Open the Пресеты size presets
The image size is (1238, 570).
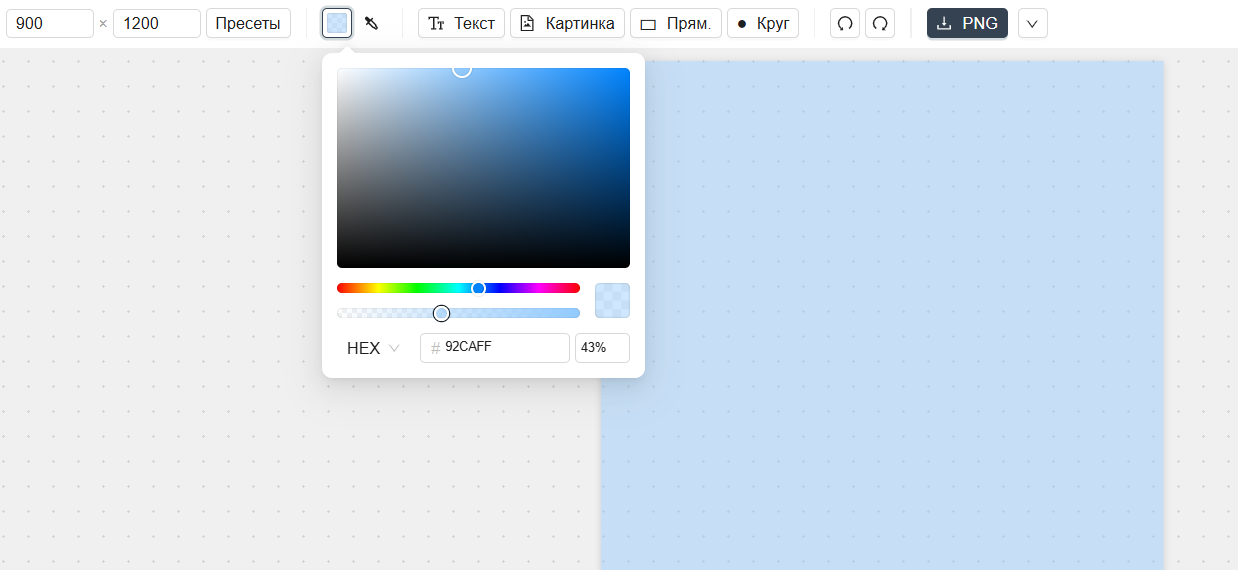pyautogui.click(x=248, y=23)
